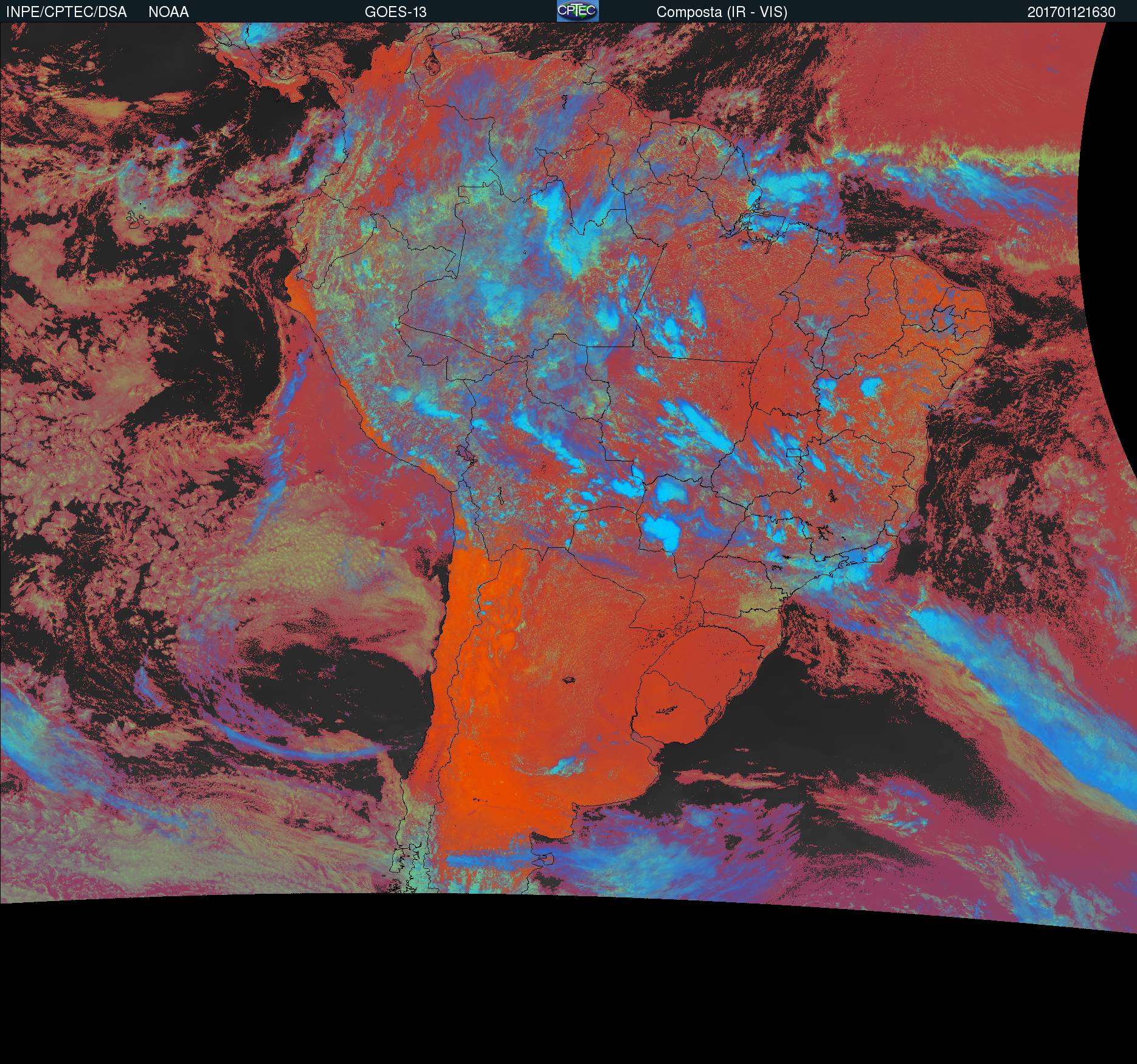
Task: Click the CPTEC logo in header
Action: tap(578, 11)
